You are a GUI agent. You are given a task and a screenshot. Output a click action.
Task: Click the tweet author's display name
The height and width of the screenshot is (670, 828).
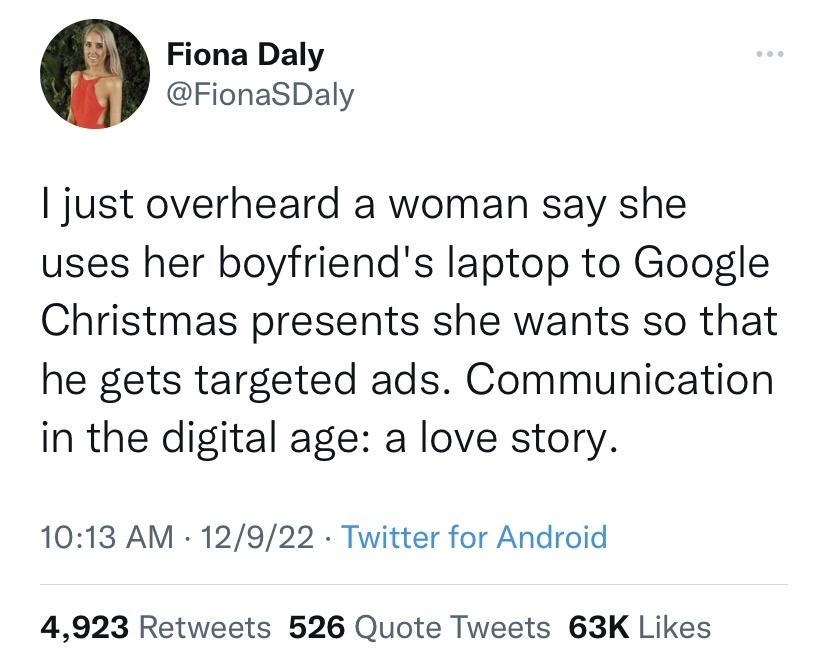tap(245, 55)
